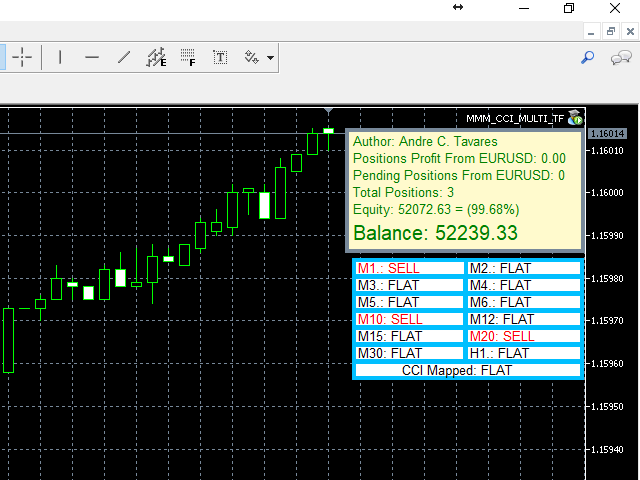
Task: Open the search magnifier
Action: coord(587,57)
